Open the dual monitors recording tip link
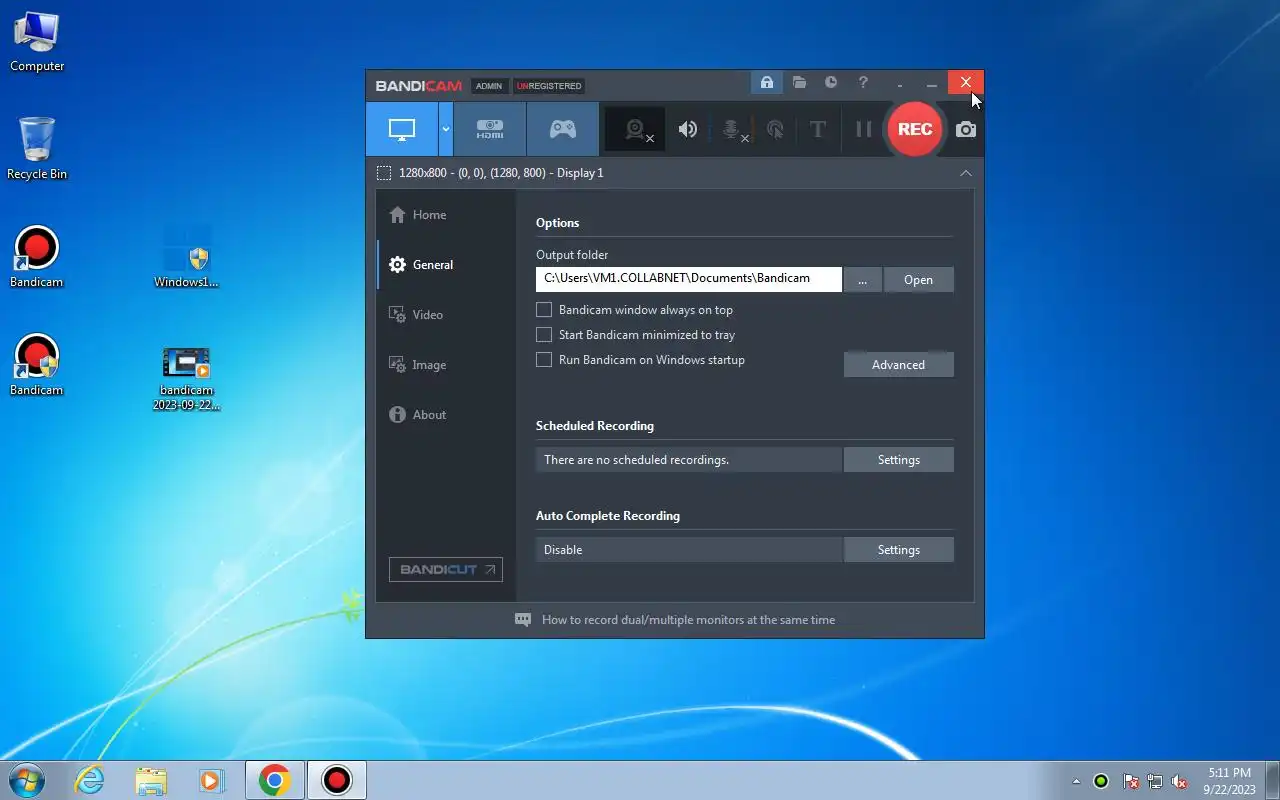 [x=688, y=620]
